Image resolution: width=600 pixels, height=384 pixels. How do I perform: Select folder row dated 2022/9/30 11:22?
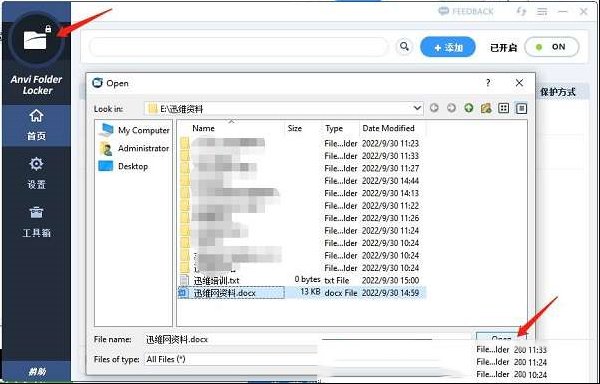point(301,206)
